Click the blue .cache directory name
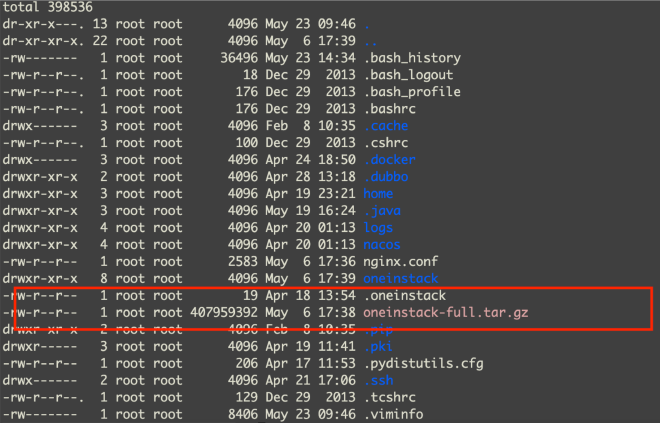 pos(387,126)
